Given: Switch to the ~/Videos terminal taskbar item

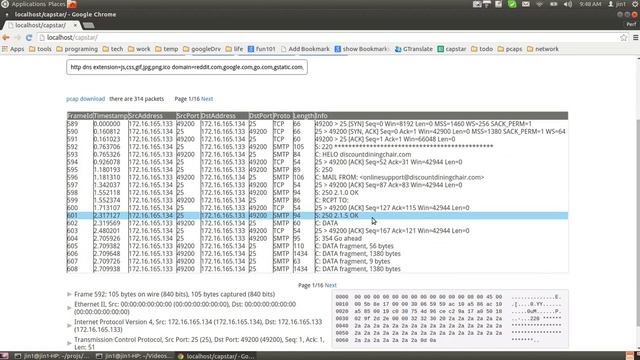Looking at the screenshot, I should (134, 356).
